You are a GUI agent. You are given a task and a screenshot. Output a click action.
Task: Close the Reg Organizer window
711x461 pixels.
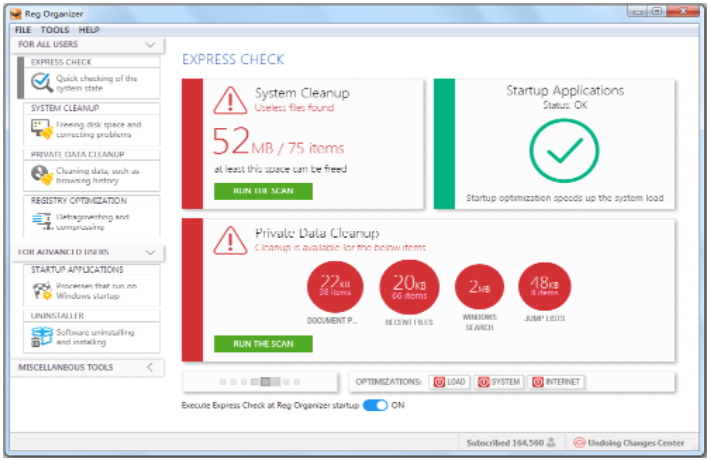(x=683, y=11)
